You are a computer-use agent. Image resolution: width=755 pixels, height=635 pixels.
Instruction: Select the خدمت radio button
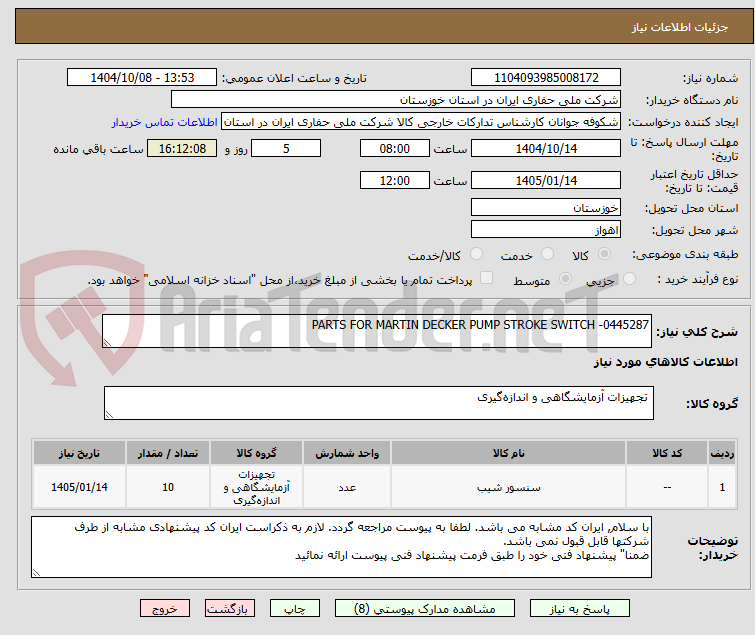click(547, 254)
